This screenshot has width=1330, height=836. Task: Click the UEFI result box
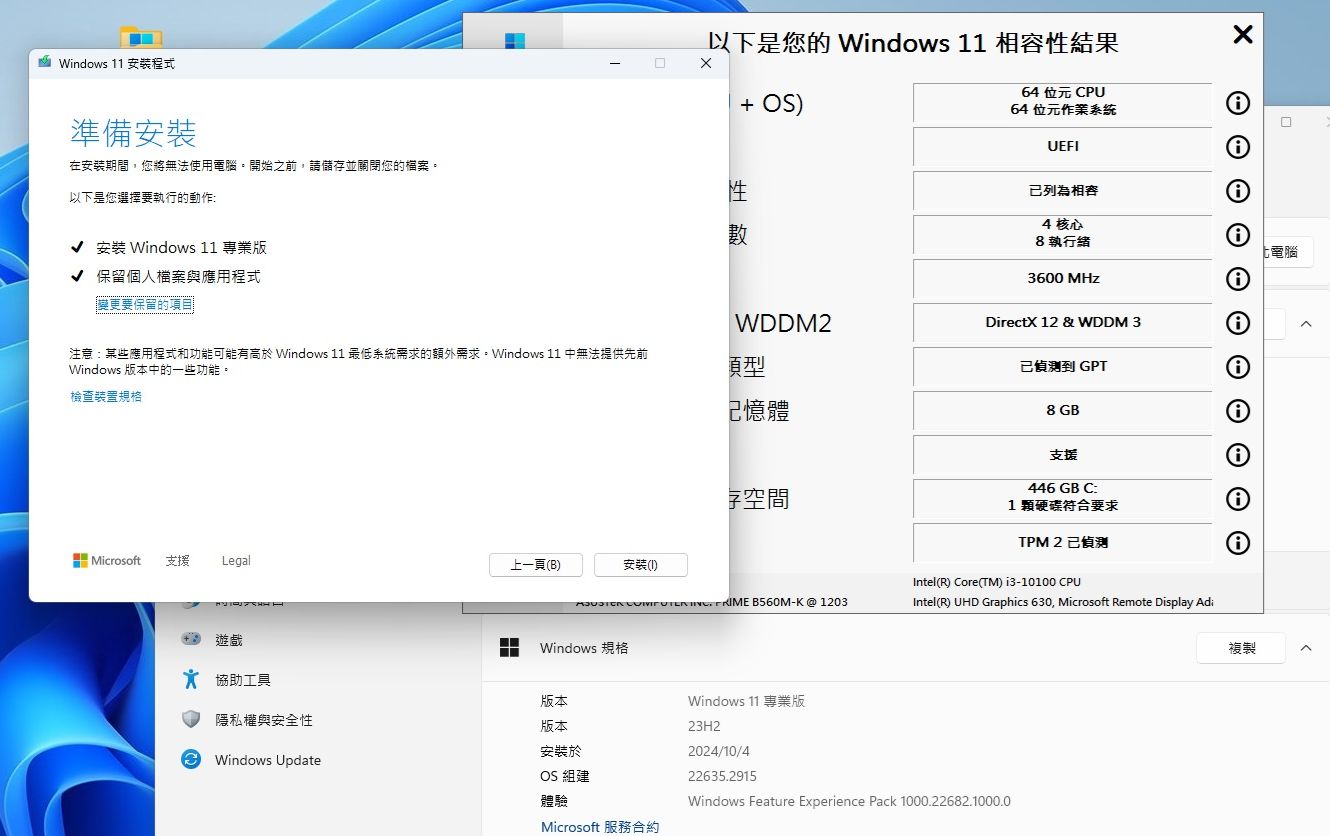[1063, 146]
